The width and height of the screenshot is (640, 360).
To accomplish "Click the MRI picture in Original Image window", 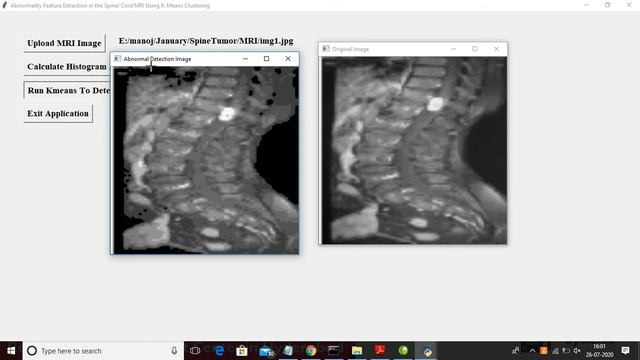I will pos(414,150).
